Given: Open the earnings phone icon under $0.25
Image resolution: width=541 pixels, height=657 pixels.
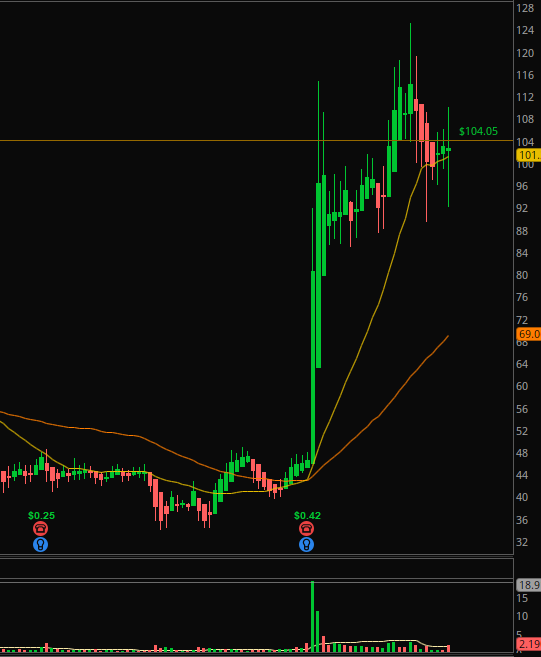Looking at the screenshot, I should [41, 529].
